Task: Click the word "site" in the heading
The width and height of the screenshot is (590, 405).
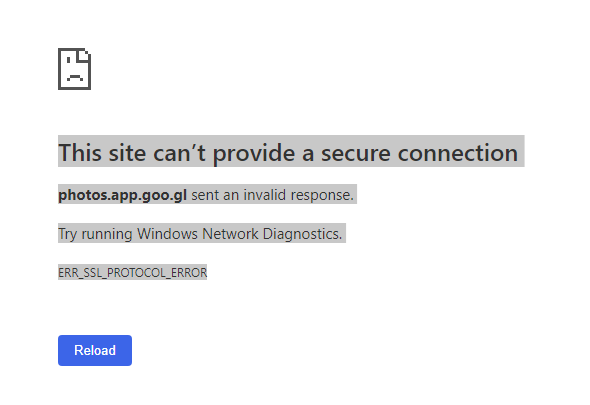Action: tap(127, 152)
